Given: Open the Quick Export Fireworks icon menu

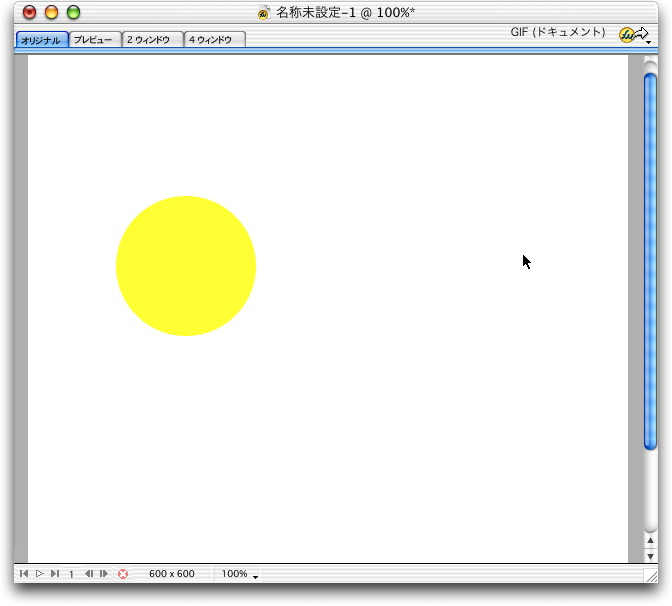Looking at the screenshot, I should pos(635,35).
